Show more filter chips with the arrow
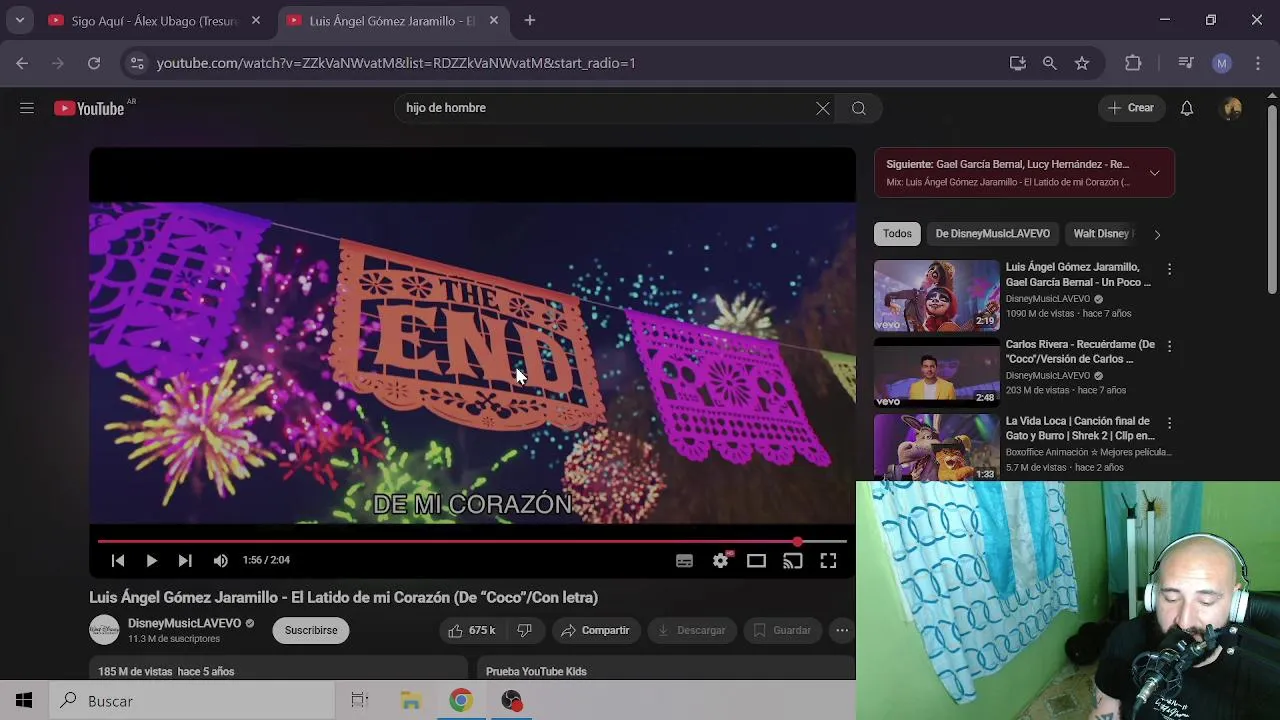 [1157, 235]
